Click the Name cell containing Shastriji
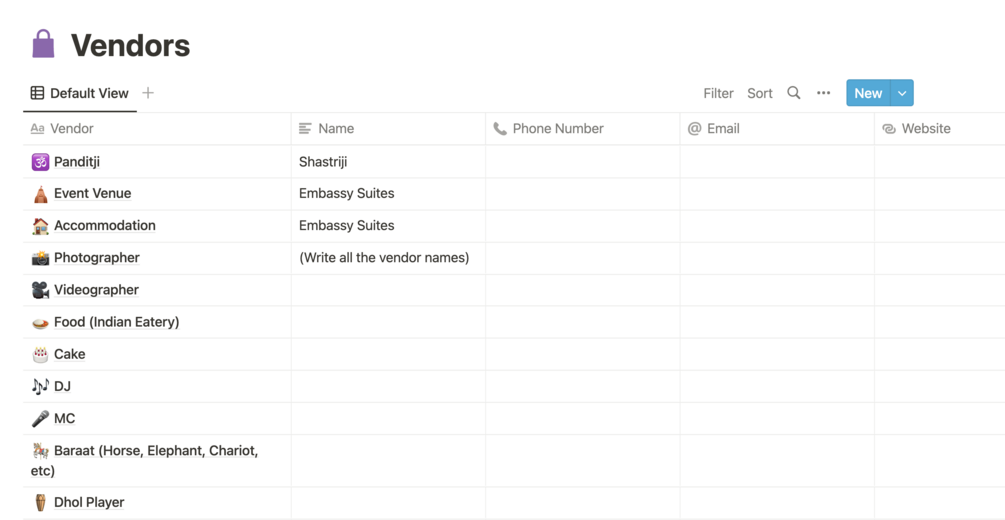 pyautogui.click(x=387, y=162)
